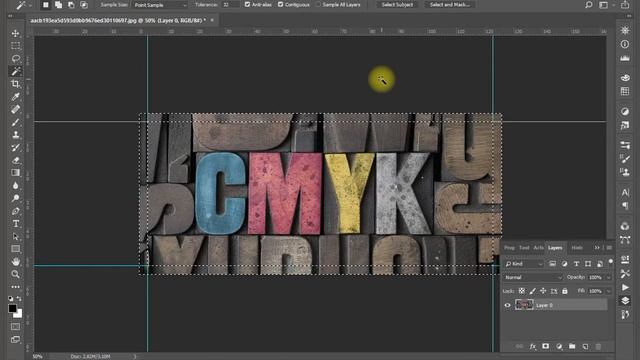Create a new layer group

[572, 347]
